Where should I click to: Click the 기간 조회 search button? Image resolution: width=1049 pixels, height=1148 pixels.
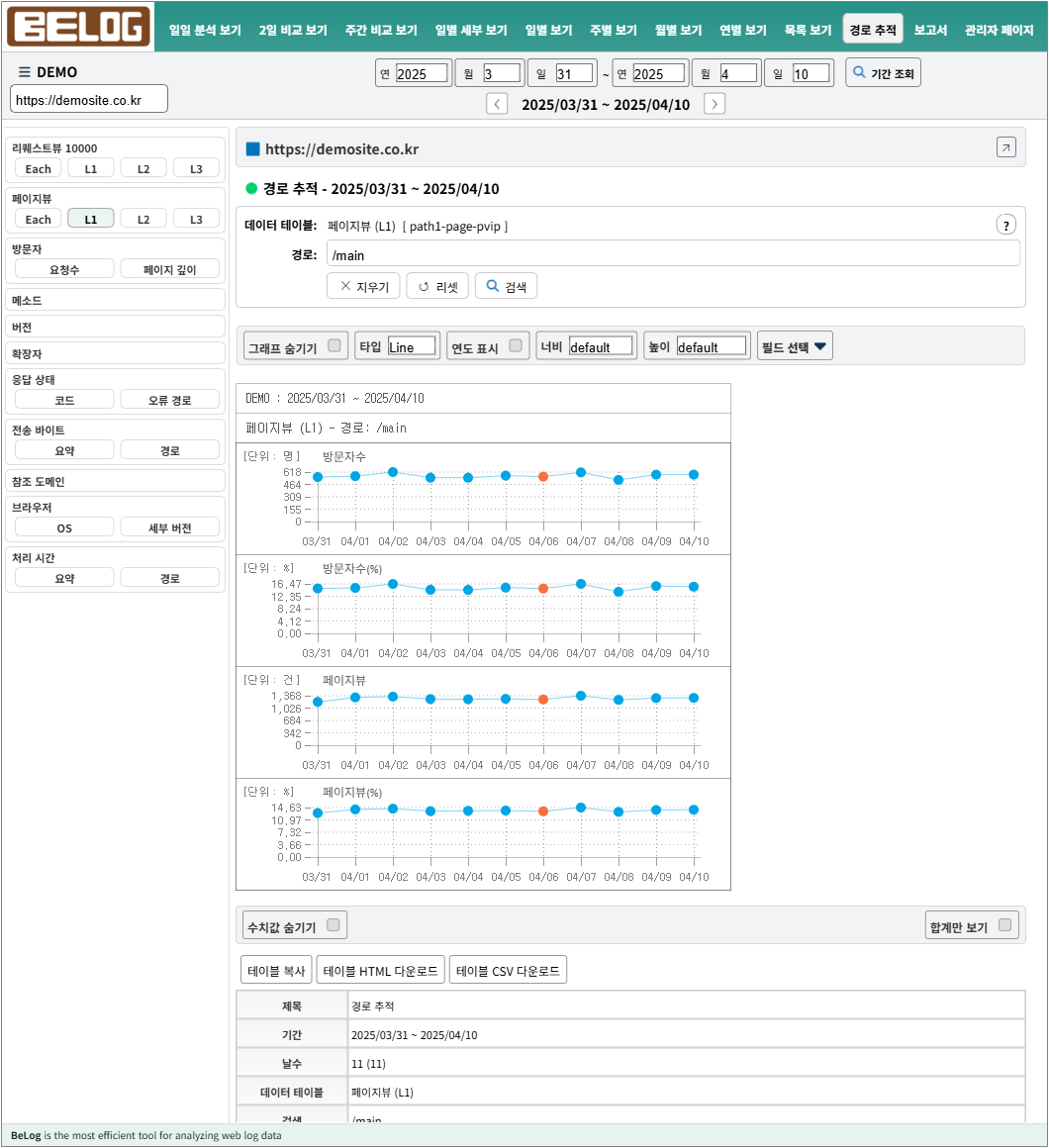pyautogui.click(x=883, y=73)
